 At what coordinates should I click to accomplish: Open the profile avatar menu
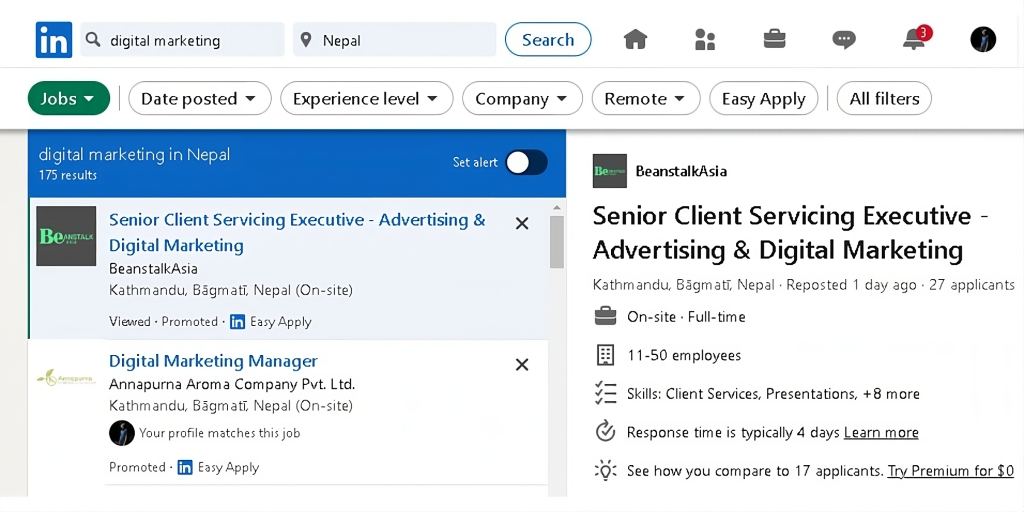[x=983, y=39]
